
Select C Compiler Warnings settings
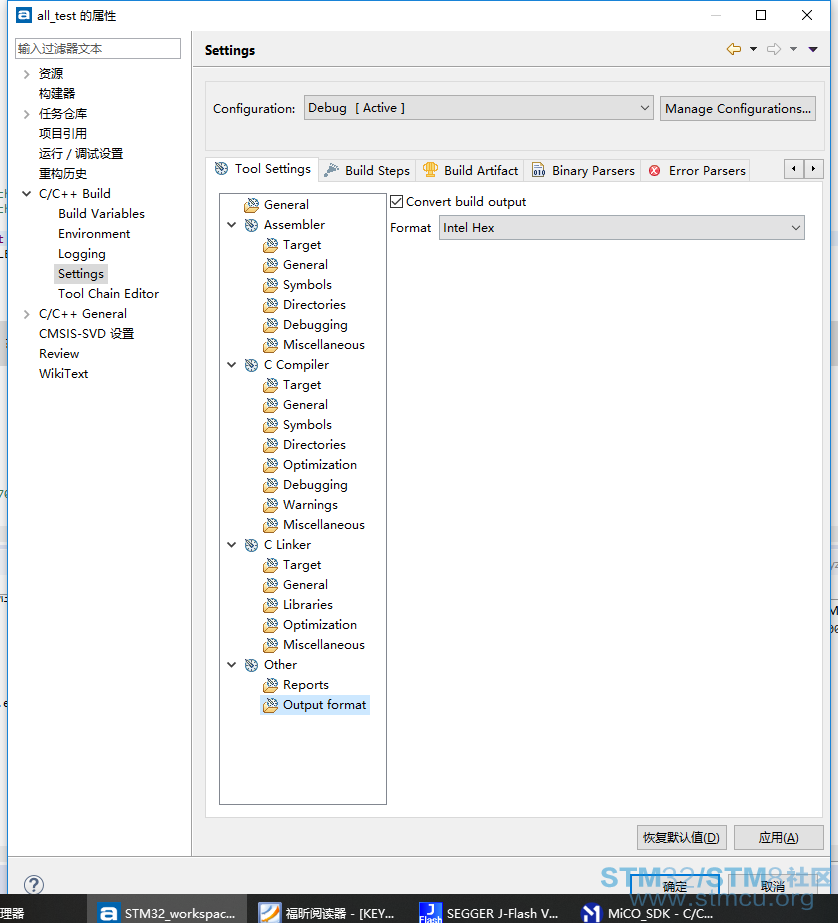coord(310,505)
